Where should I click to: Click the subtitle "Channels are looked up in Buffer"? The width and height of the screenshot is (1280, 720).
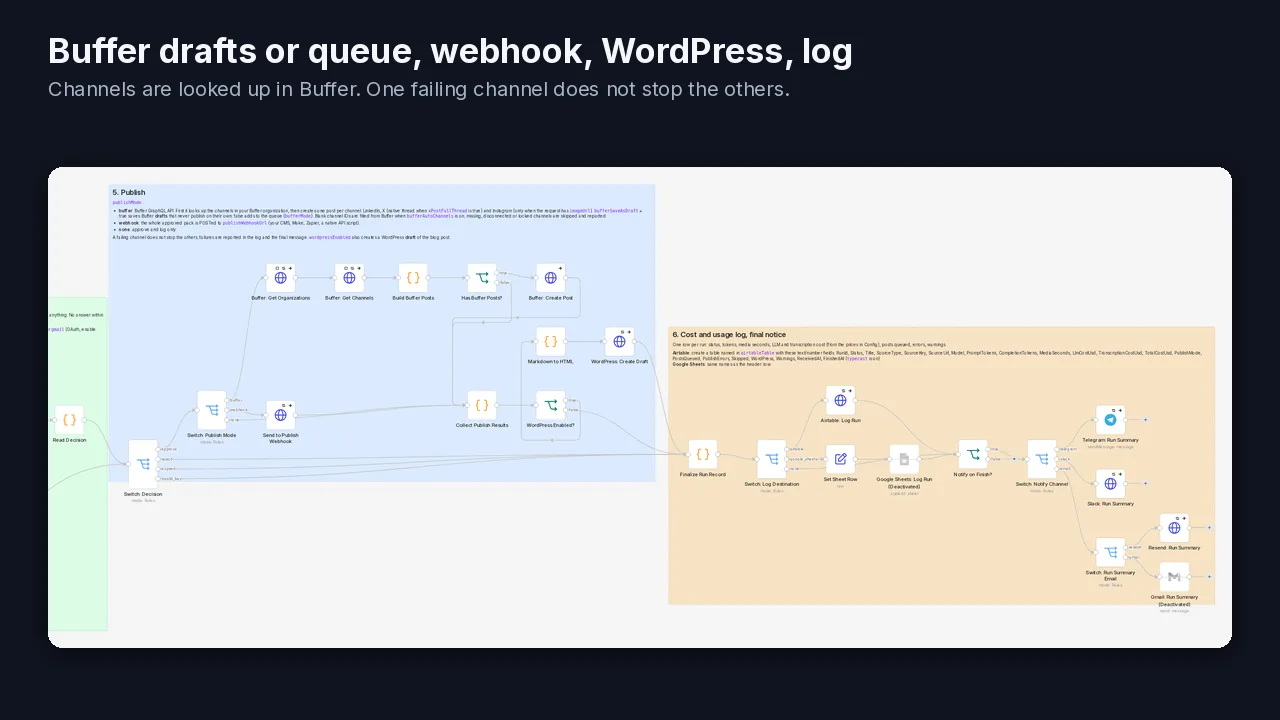tap(202, 89)
